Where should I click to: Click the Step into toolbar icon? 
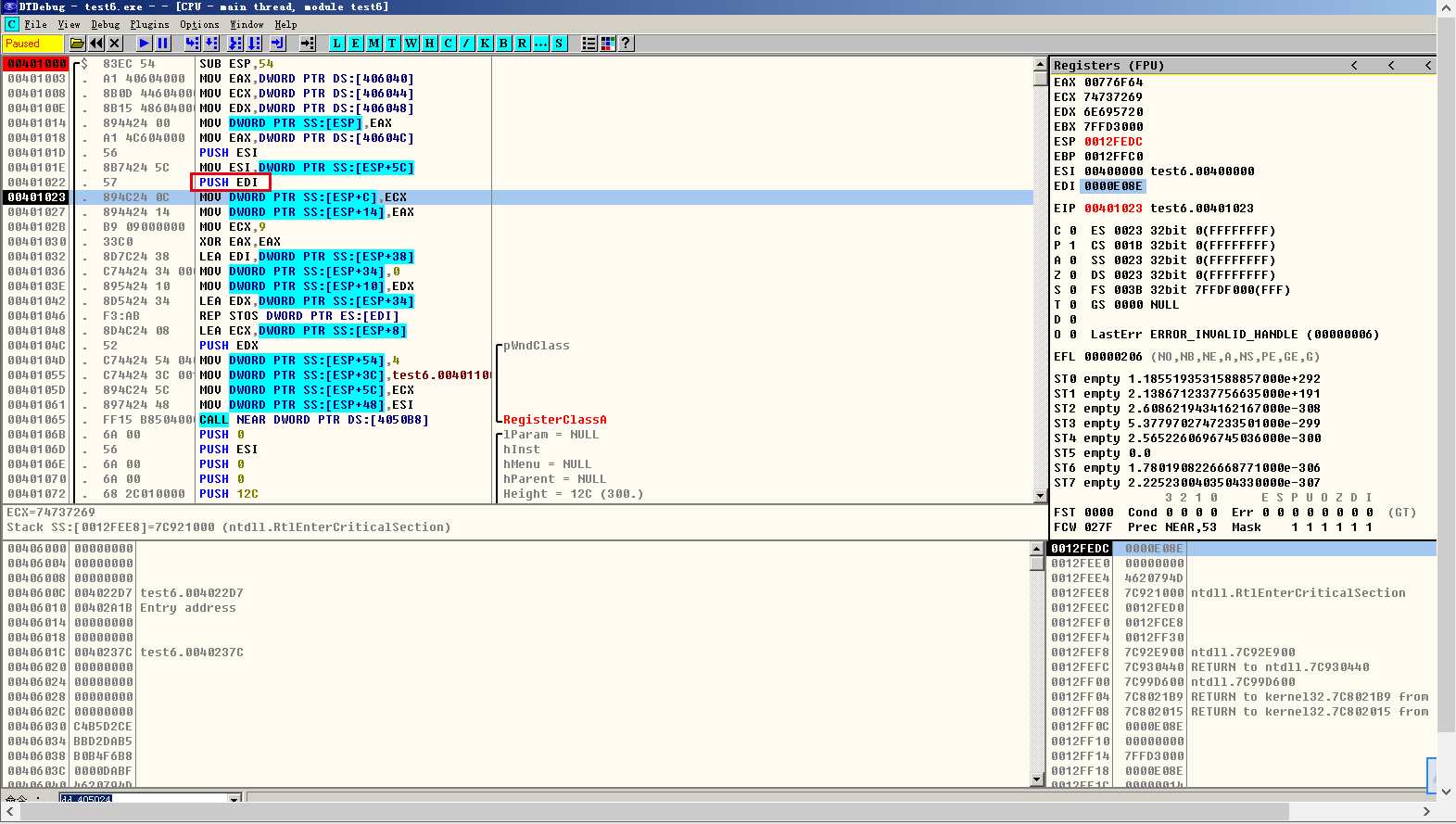pos(192,43)
